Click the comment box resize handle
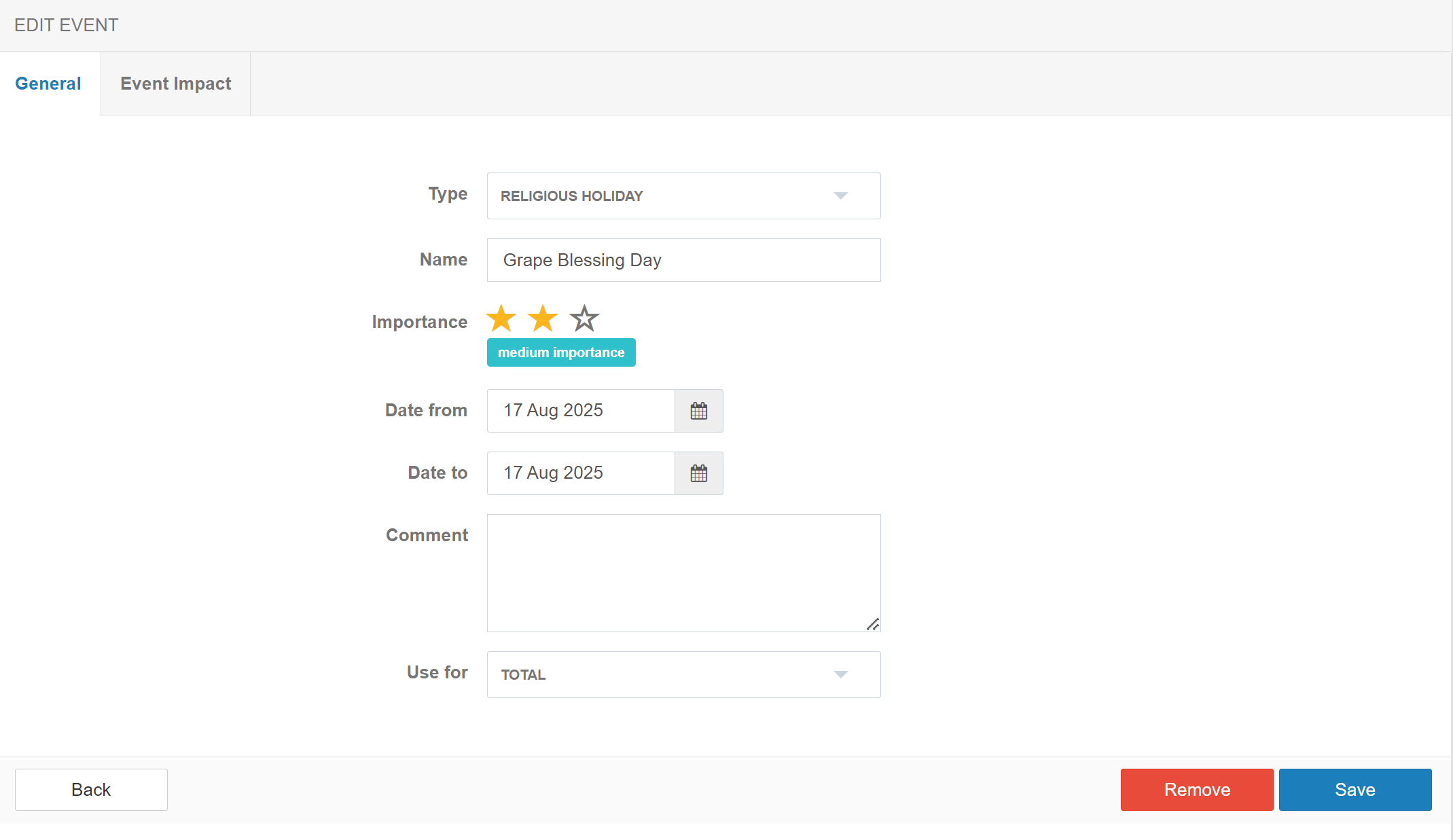The height and width of the screenshot is (840, 1453). 873,624
